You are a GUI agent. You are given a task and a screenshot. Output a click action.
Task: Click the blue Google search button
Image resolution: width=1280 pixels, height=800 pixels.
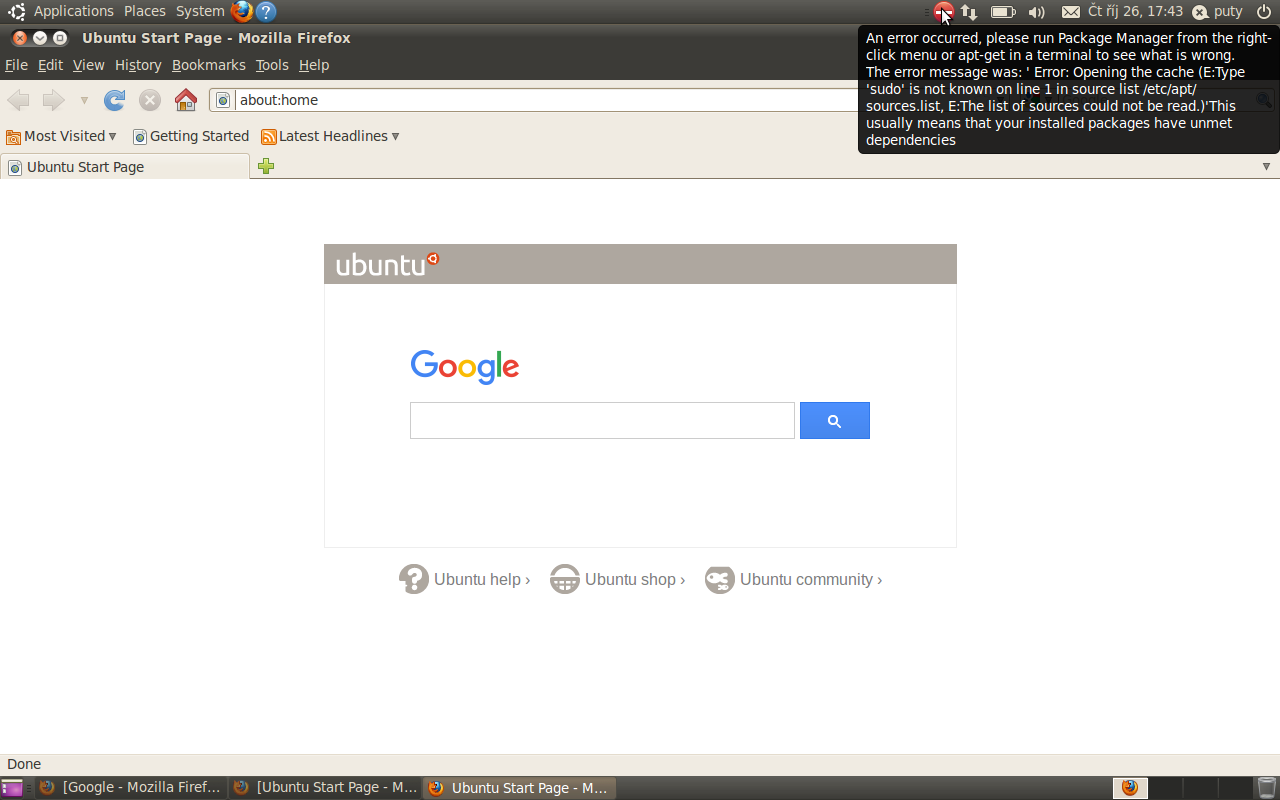(x=835, y=421)
